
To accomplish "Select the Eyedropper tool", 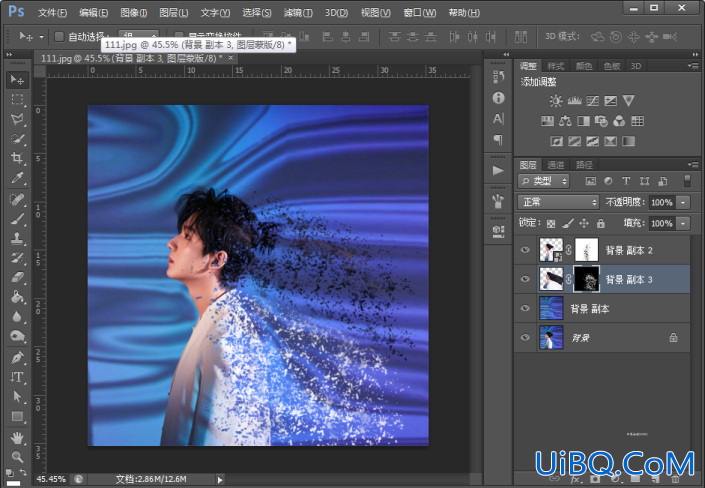I will pos(17,178).
